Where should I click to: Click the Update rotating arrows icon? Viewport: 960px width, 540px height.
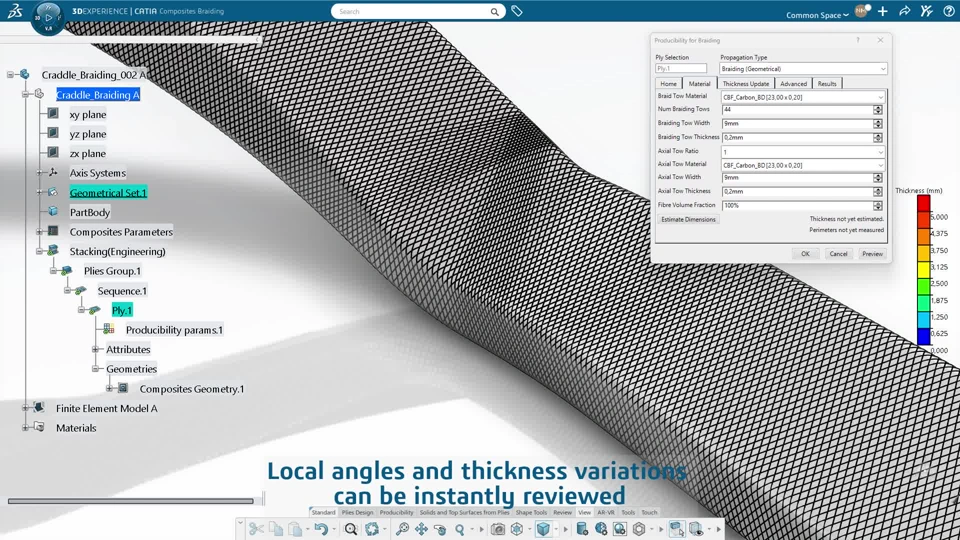coord(372,528)
